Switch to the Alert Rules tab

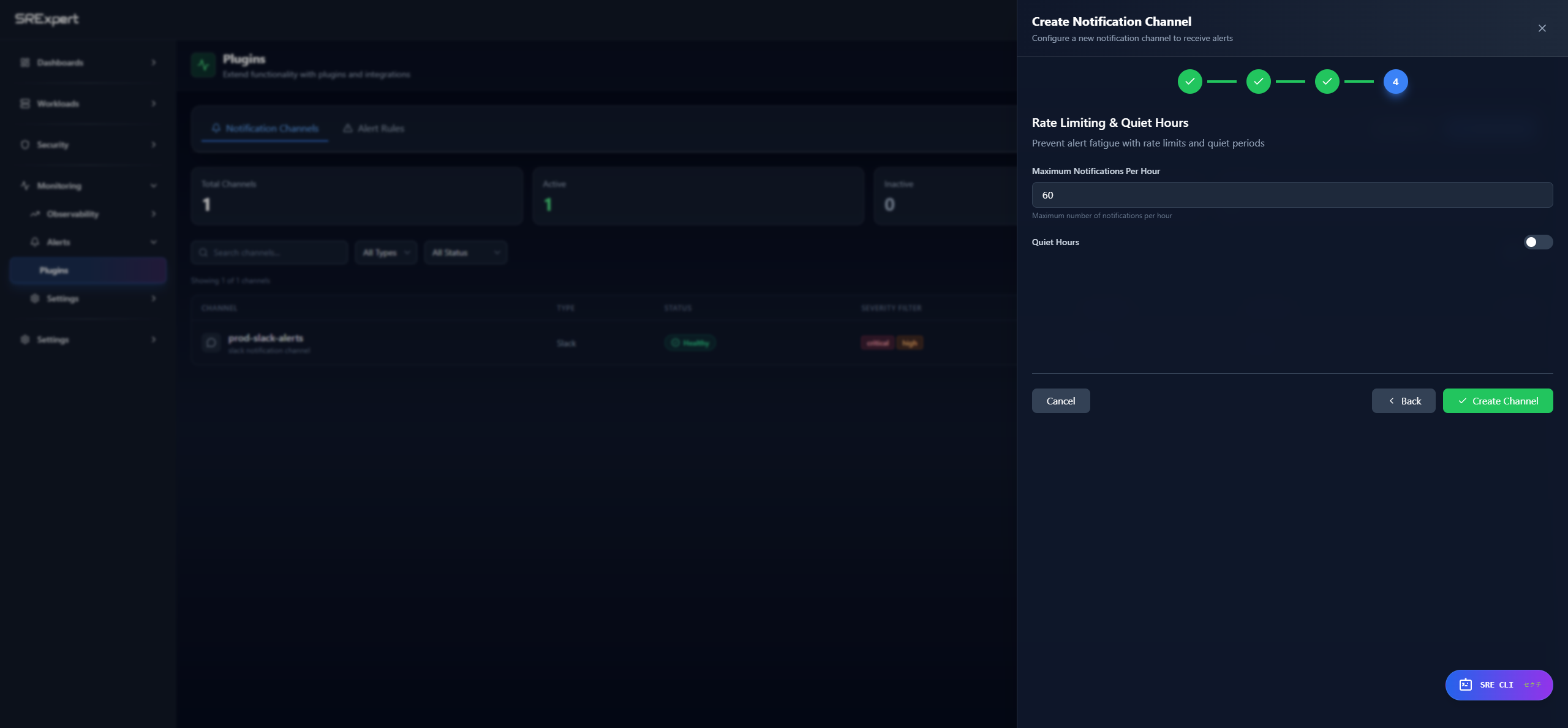pyautogui.click(x=373, y=128)
